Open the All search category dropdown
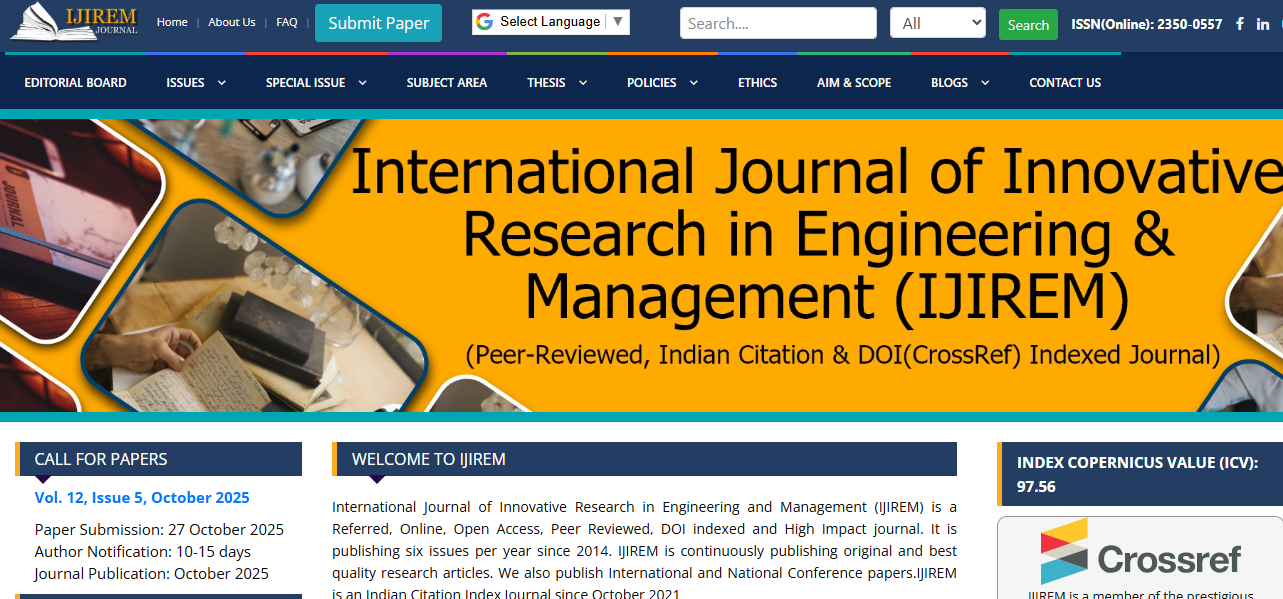 coord(937,23)
